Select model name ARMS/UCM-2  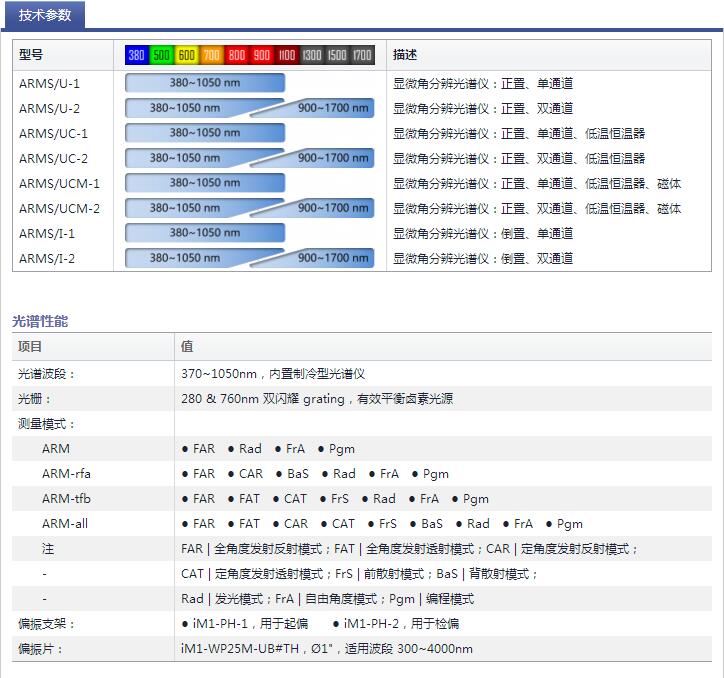point(59,208)
